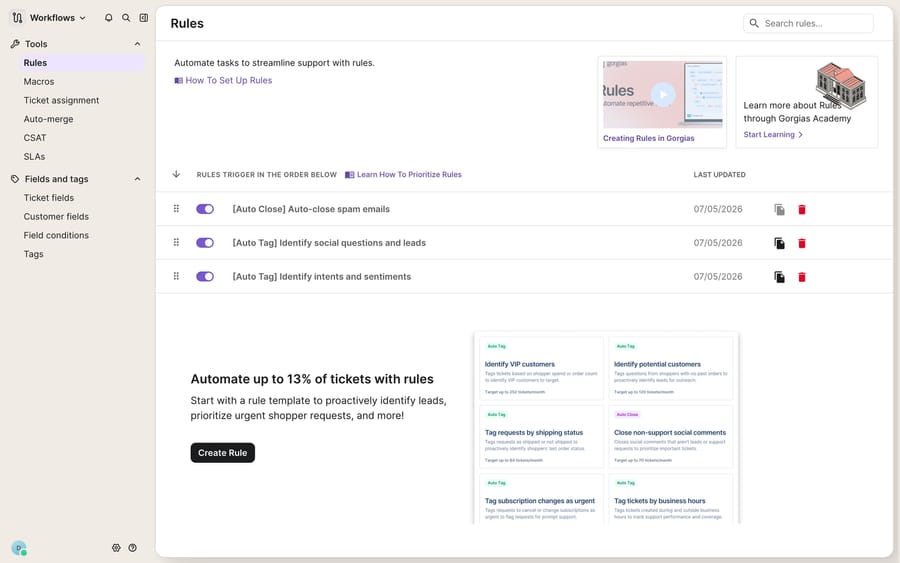Image resolution: width=900 pixels, height=563 pixels.
Task: Open the settings gear icon
Action: pos(116,548)
